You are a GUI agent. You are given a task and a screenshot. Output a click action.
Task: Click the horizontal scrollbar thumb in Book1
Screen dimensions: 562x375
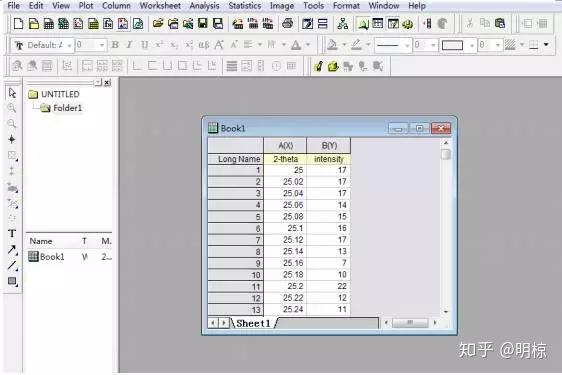[410, 323]
